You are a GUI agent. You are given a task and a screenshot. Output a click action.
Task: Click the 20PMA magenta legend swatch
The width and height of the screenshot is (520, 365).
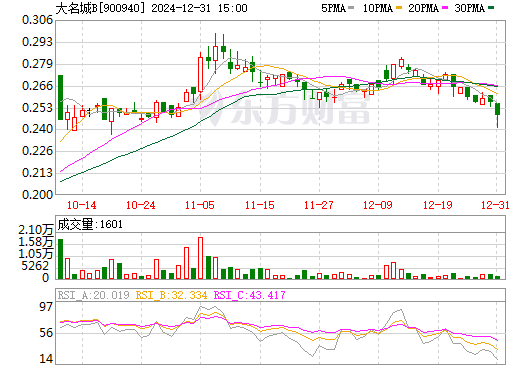(445, 8)
